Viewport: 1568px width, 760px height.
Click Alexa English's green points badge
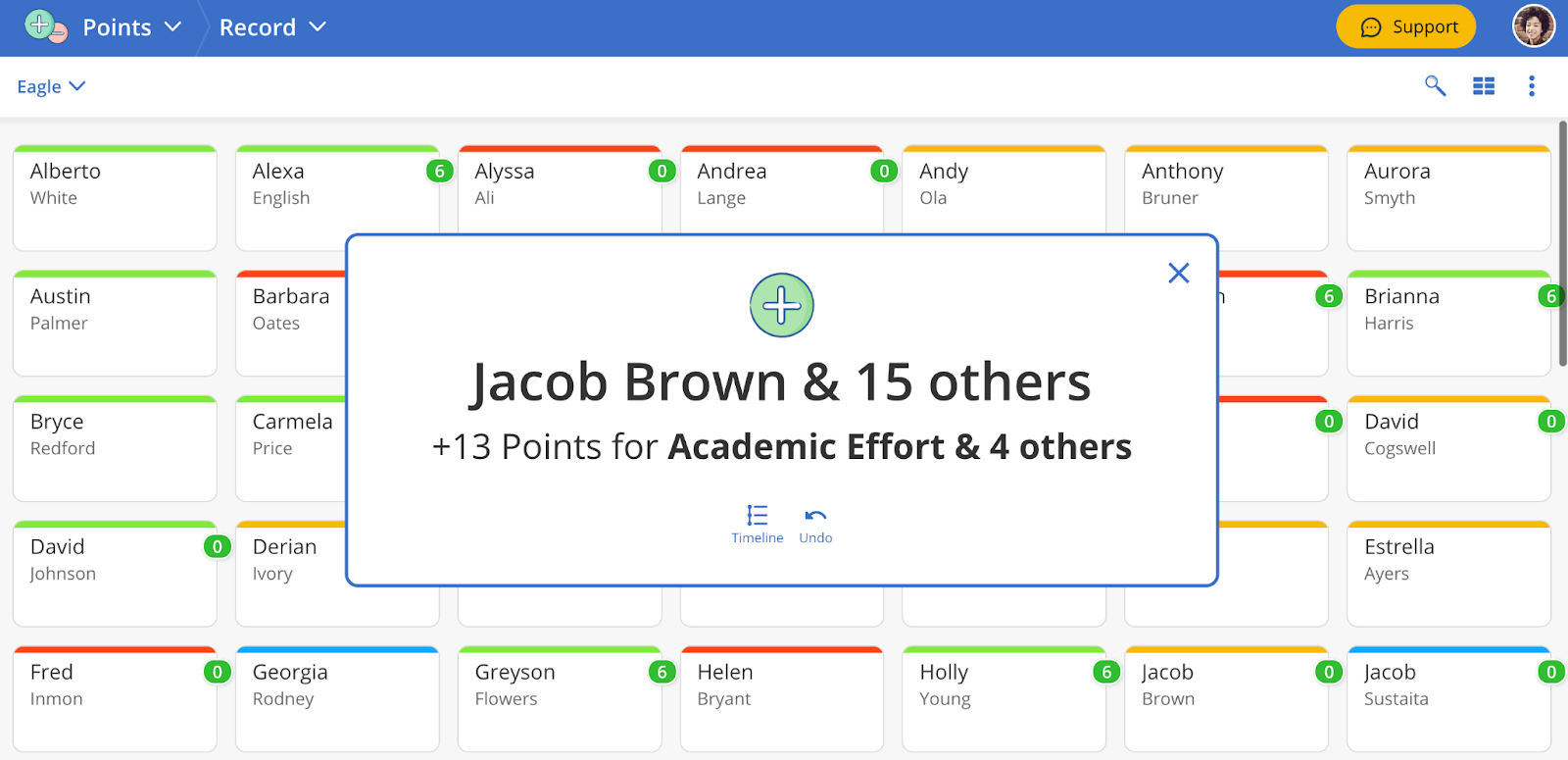(438, 170)
